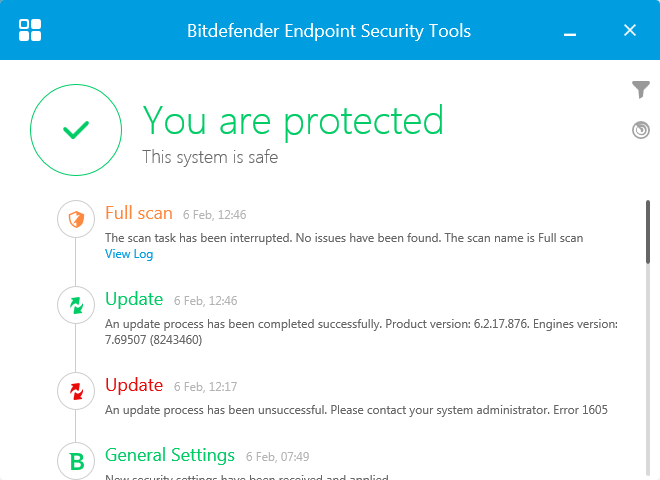Click the Error 1605 update message
660x480 pixels.
(356, 410)
